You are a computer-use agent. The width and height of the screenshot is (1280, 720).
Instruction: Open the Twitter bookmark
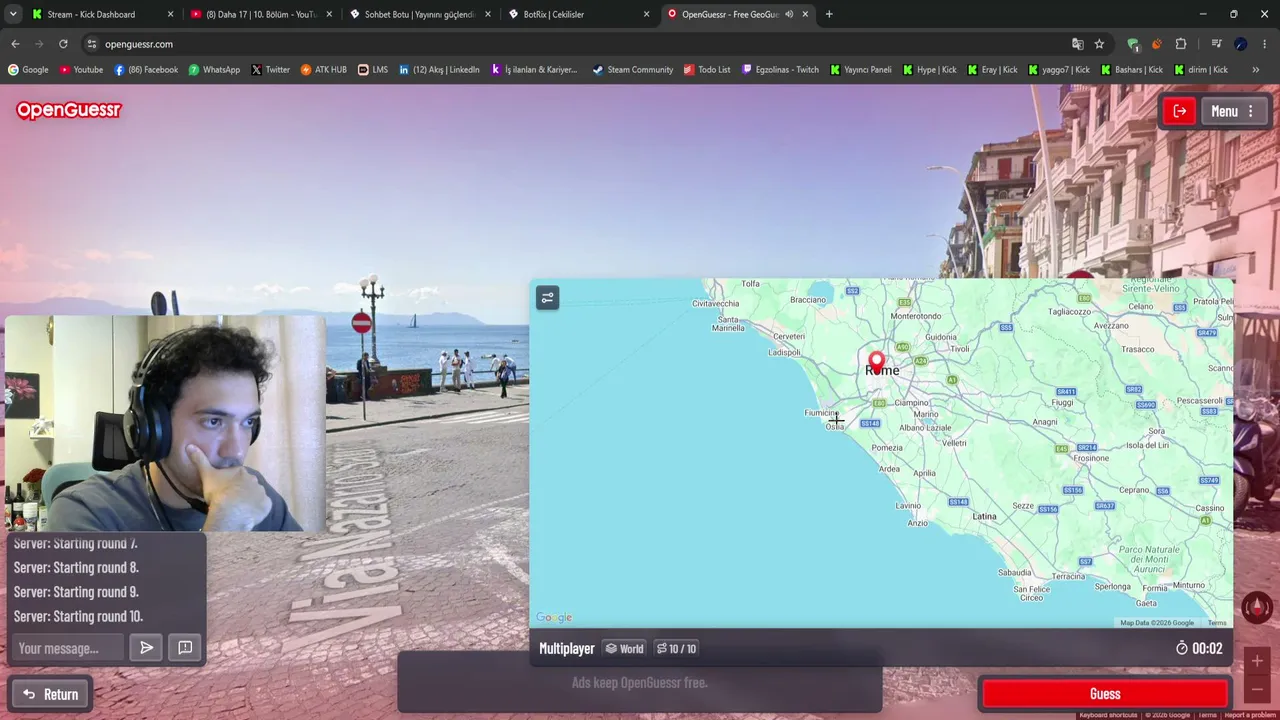click(270, 70)
